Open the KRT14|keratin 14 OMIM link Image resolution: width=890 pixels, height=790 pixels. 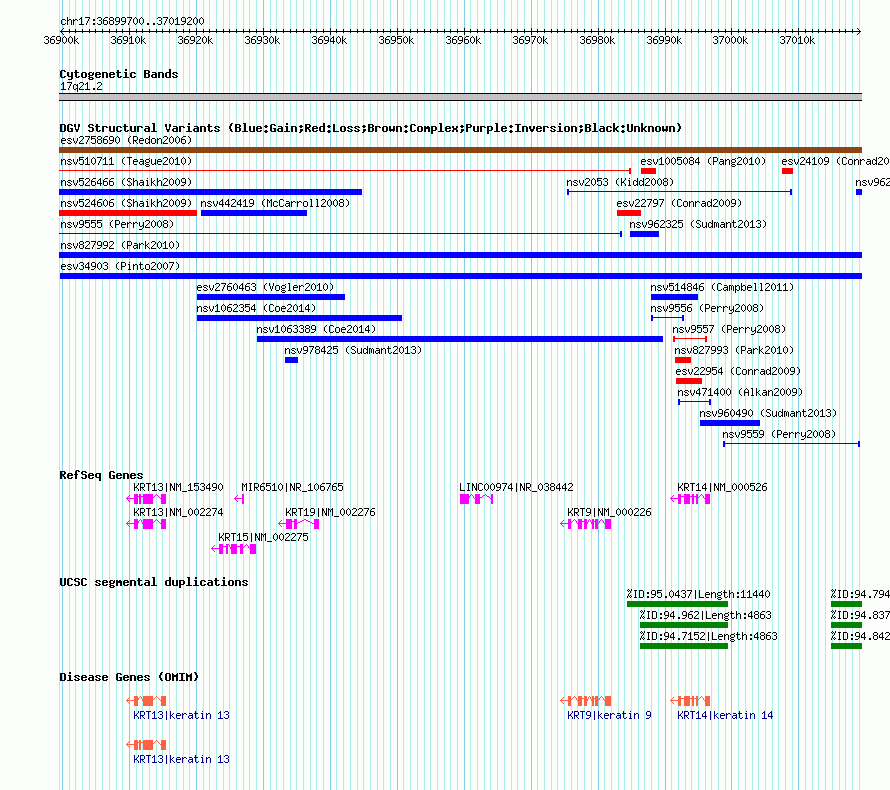pyautogui.click(x=725, y=715)
